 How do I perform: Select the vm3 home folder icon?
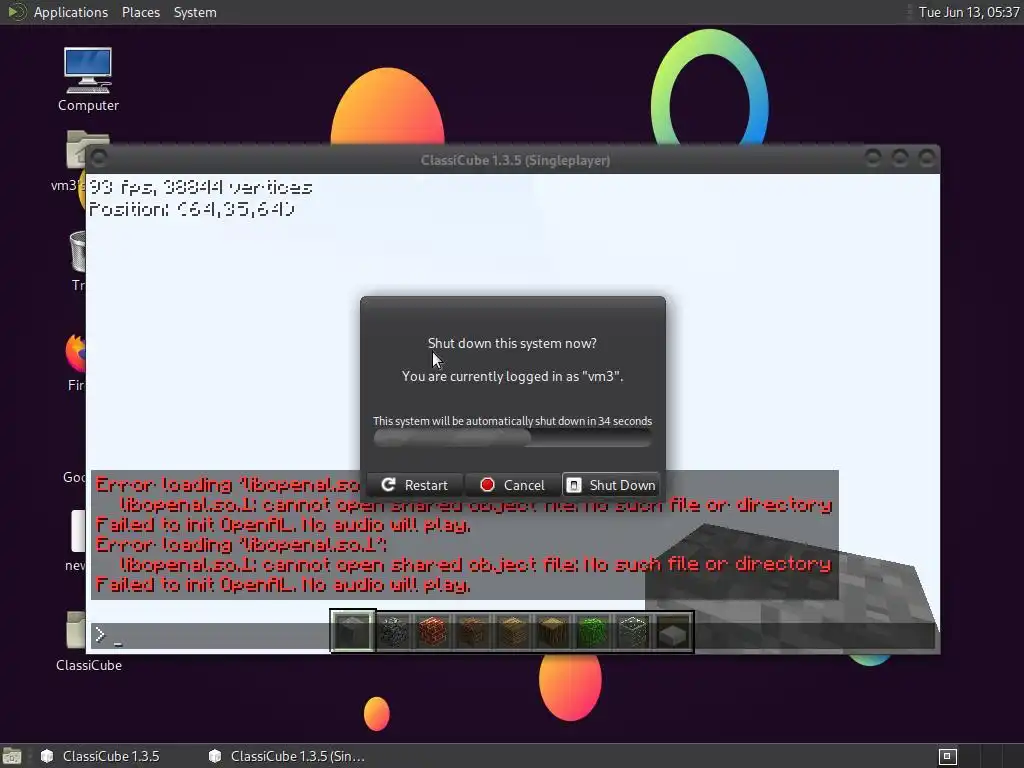[77, 161]
